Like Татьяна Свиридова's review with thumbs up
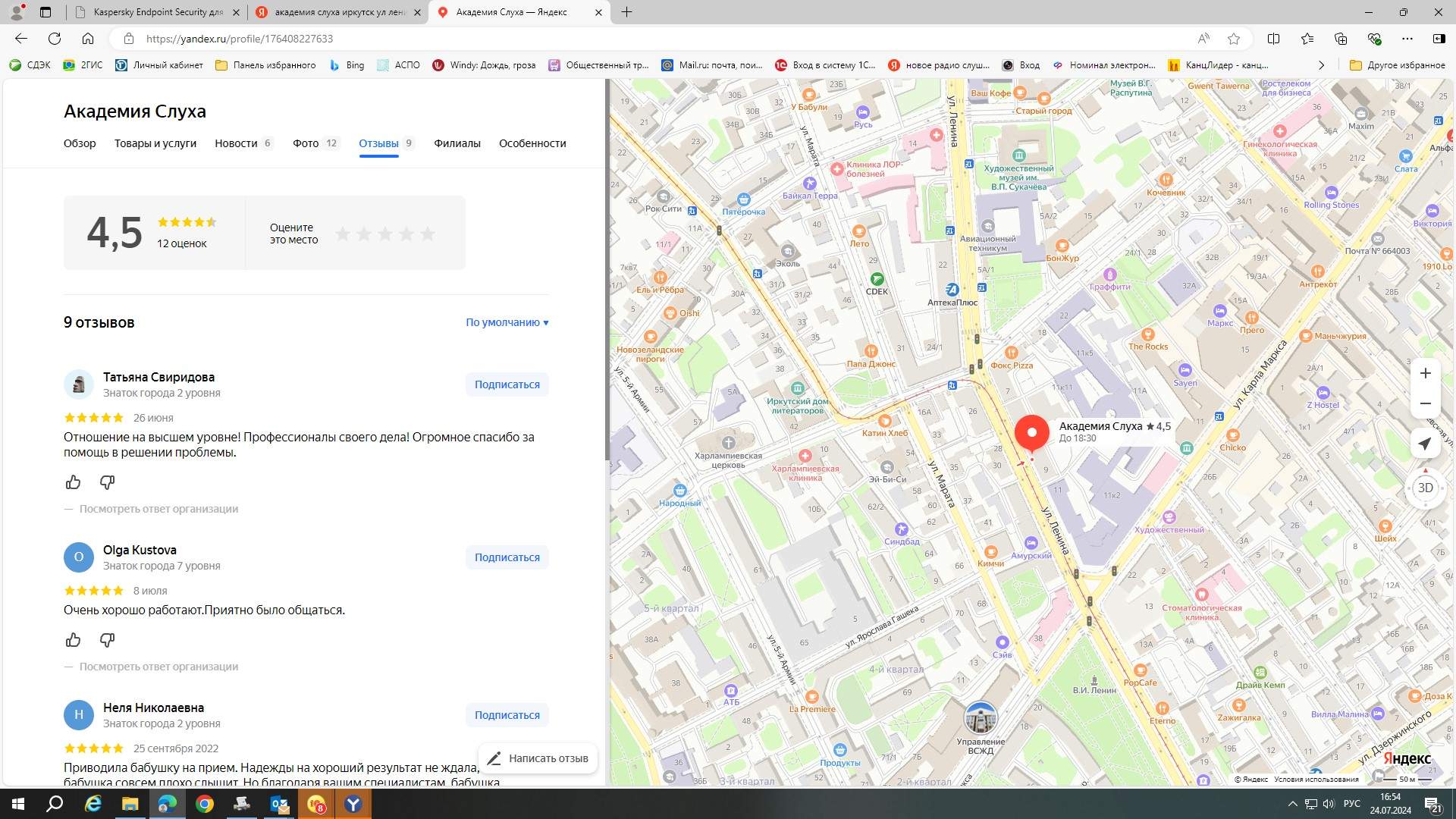The image size is (1456, 819). (74, 482)
